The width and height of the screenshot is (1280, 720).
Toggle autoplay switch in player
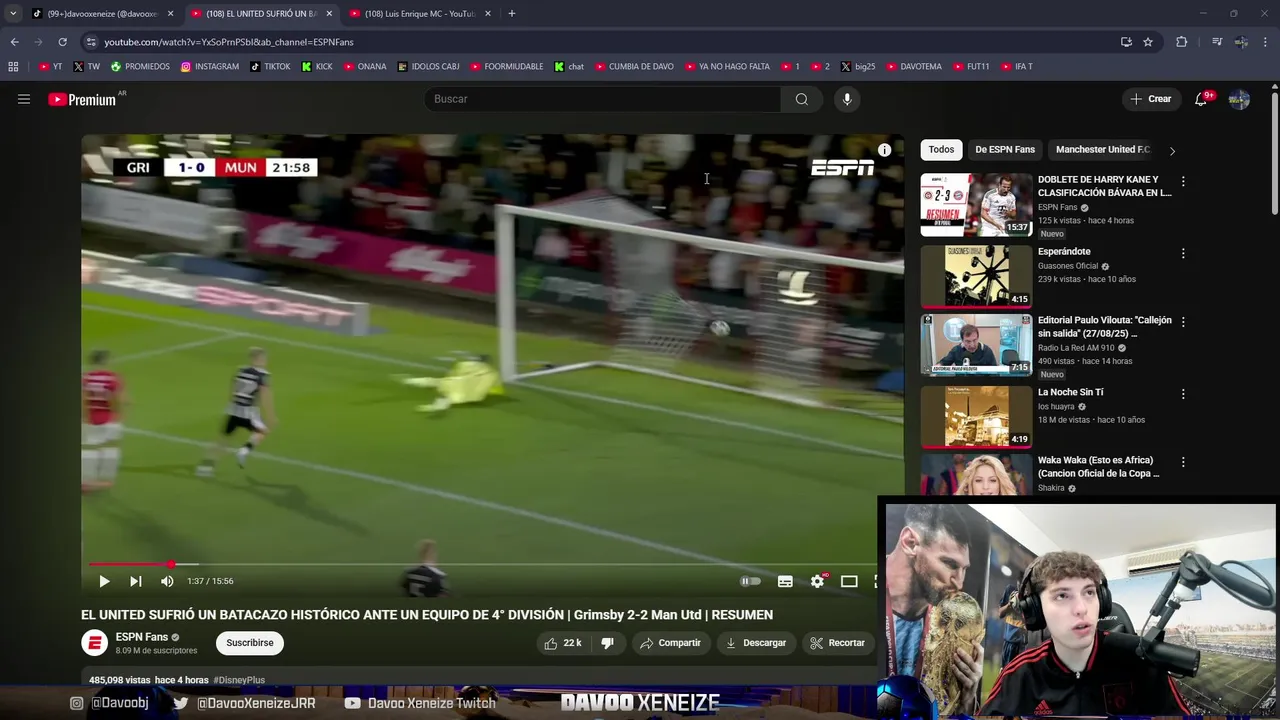750,581
